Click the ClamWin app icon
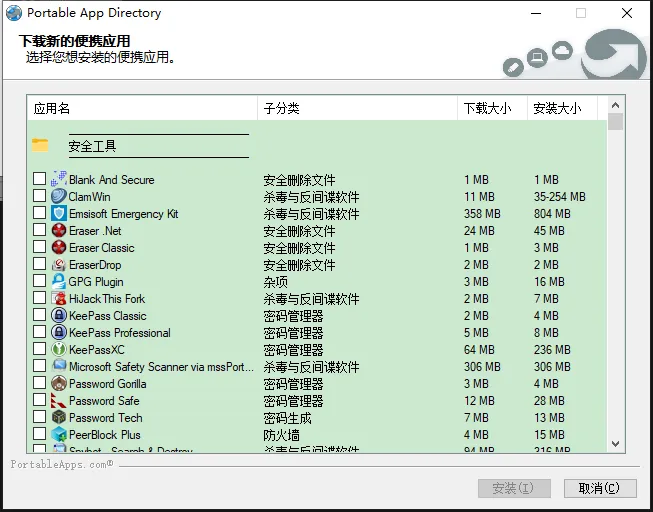Viewport: 653px width, 512px height. tap(59, 196)
